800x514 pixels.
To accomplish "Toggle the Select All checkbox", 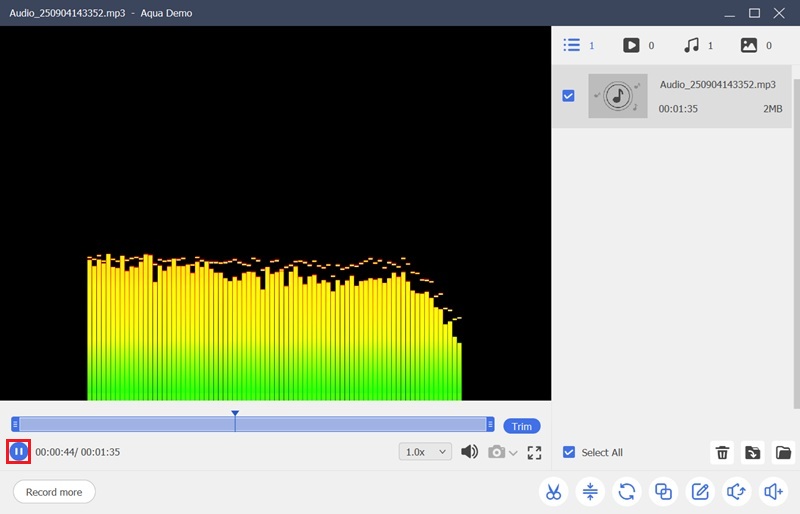I will (569, 452).
